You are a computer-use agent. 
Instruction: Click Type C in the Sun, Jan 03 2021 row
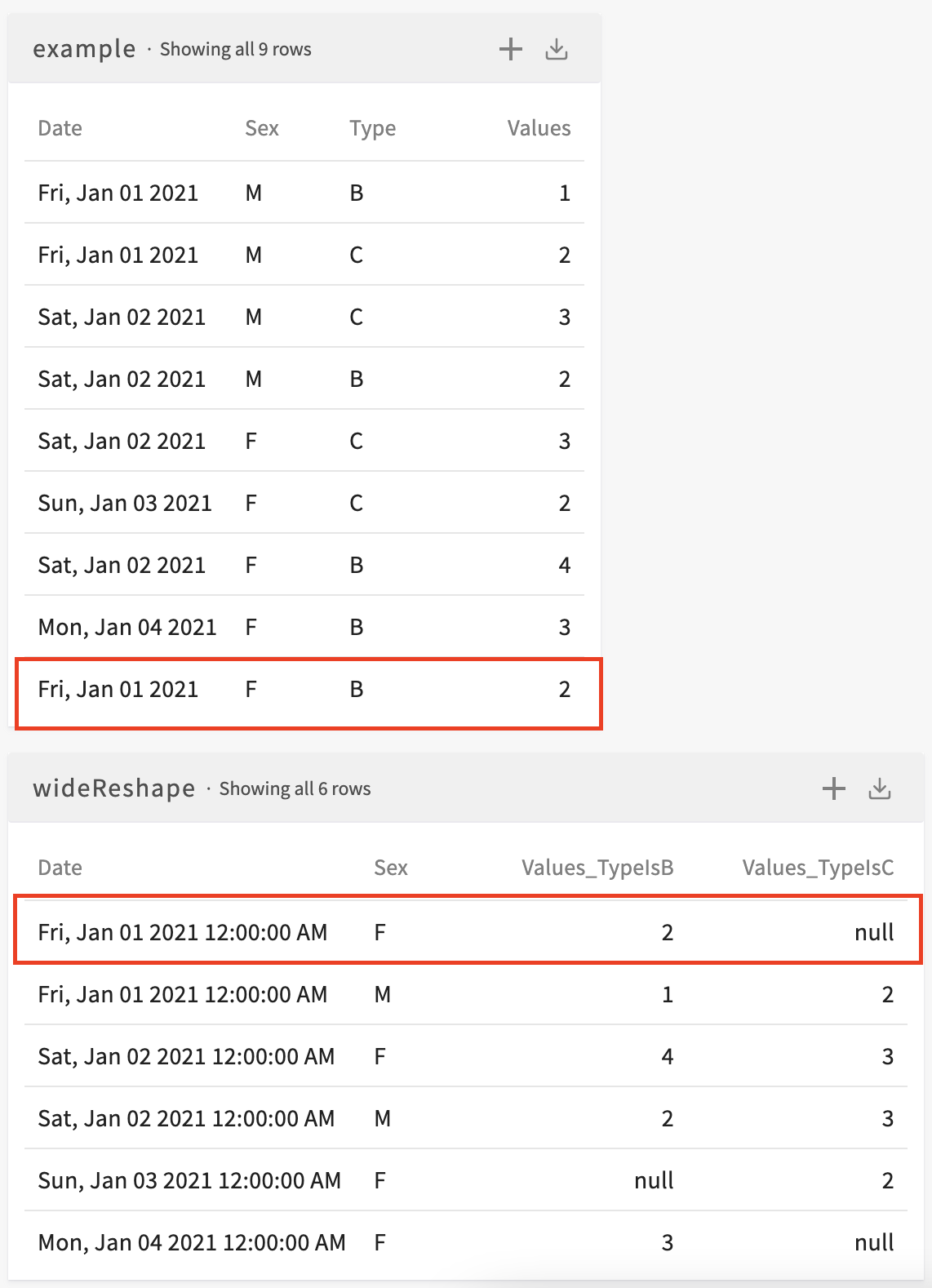(x=357, y=504)
